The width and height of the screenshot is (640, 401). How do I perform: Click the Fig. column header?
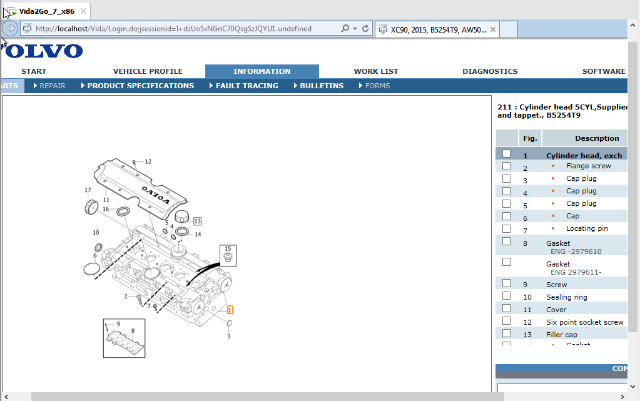pyautogui.click(x=530, y=138)
